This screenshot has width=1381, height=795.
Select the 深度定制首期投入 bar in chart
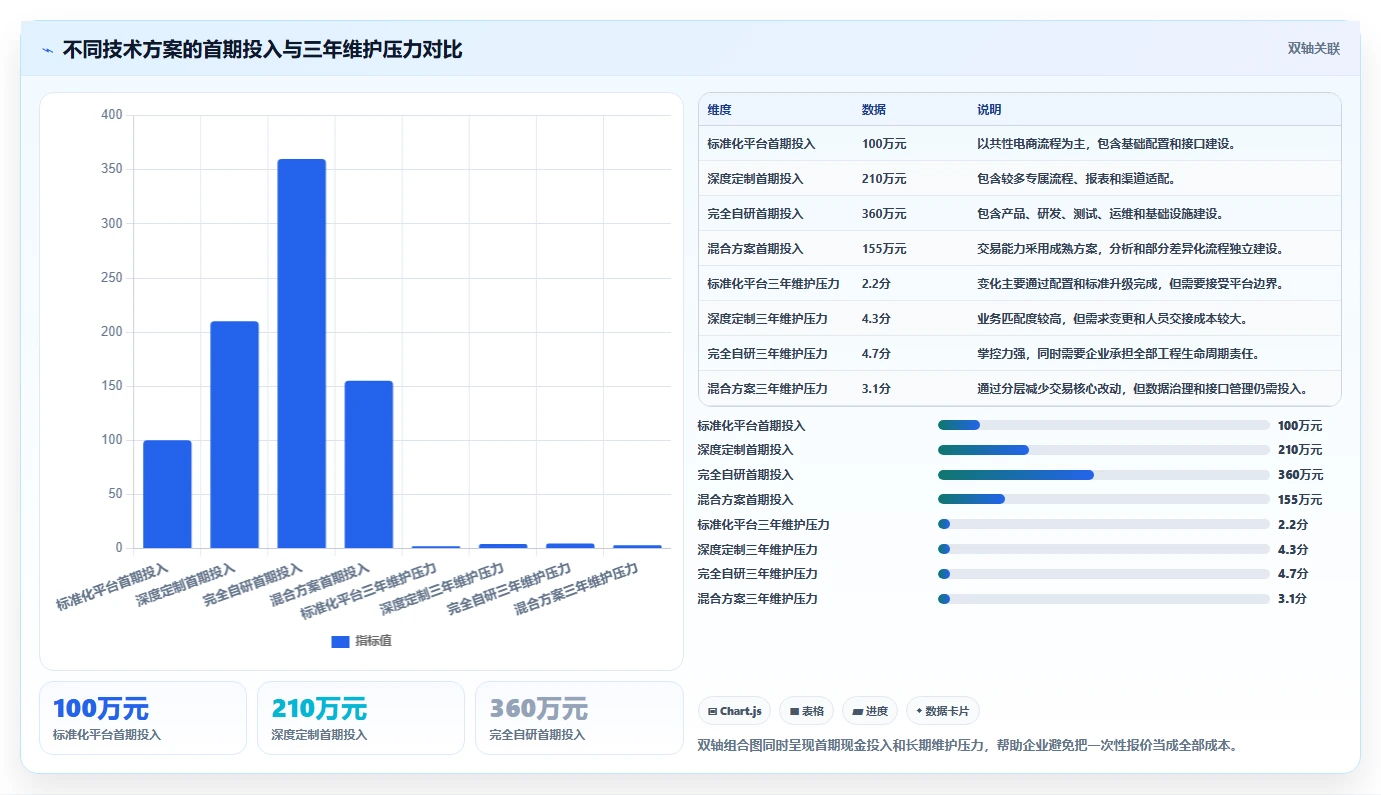click(x=234, y=435)
